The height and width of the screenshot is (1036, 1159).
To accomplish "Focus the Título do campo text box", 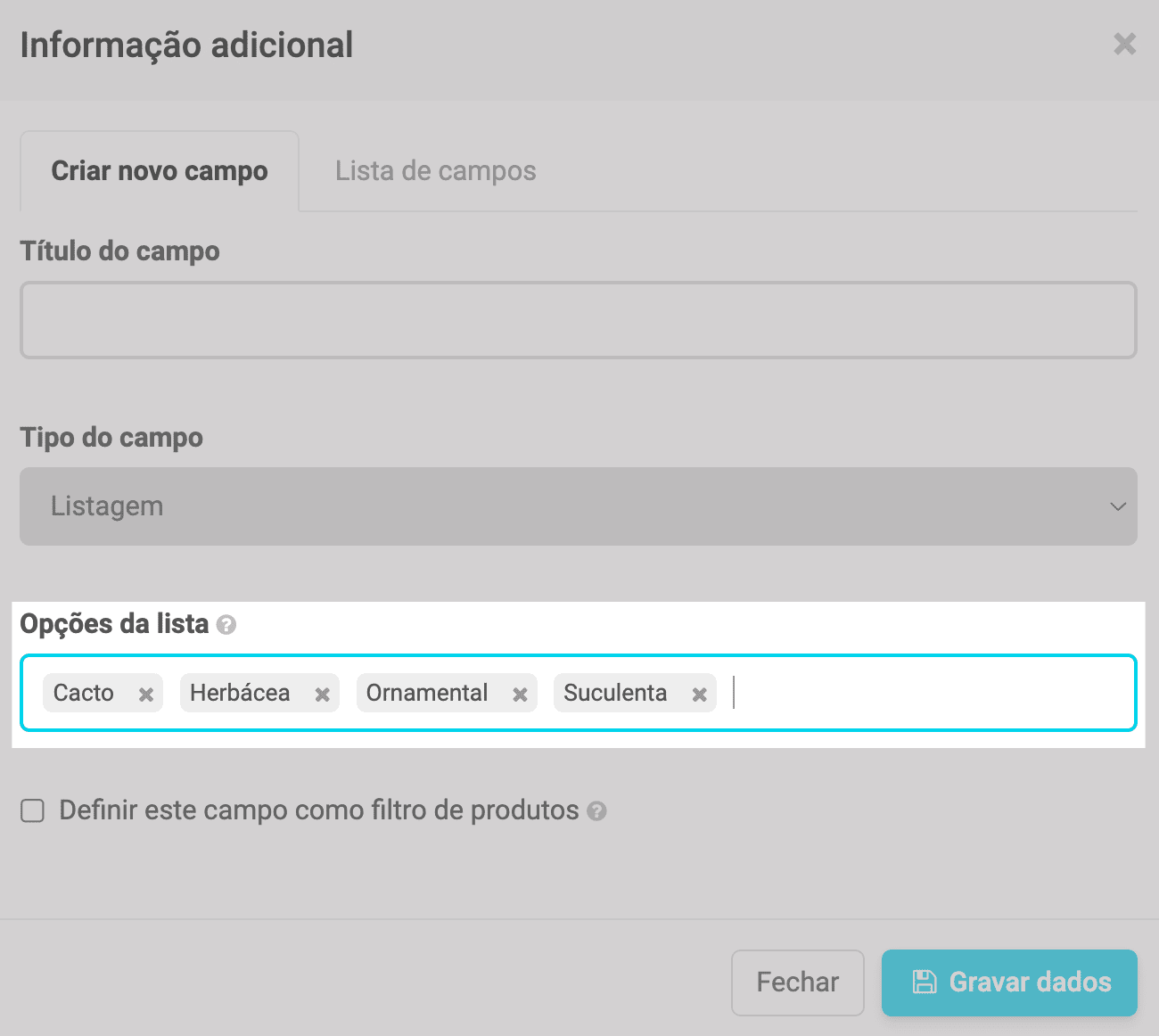I will coord(578,321).
